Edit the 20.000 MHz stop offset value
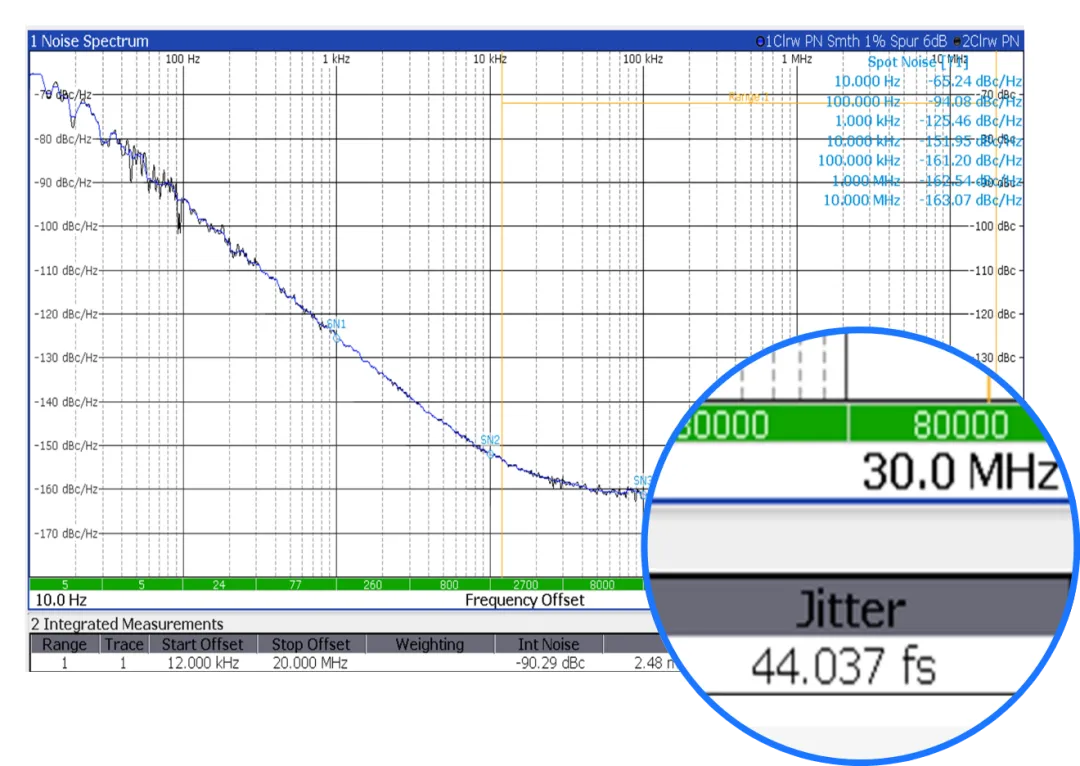The image size is (1080, 766). tap(310, 662)
